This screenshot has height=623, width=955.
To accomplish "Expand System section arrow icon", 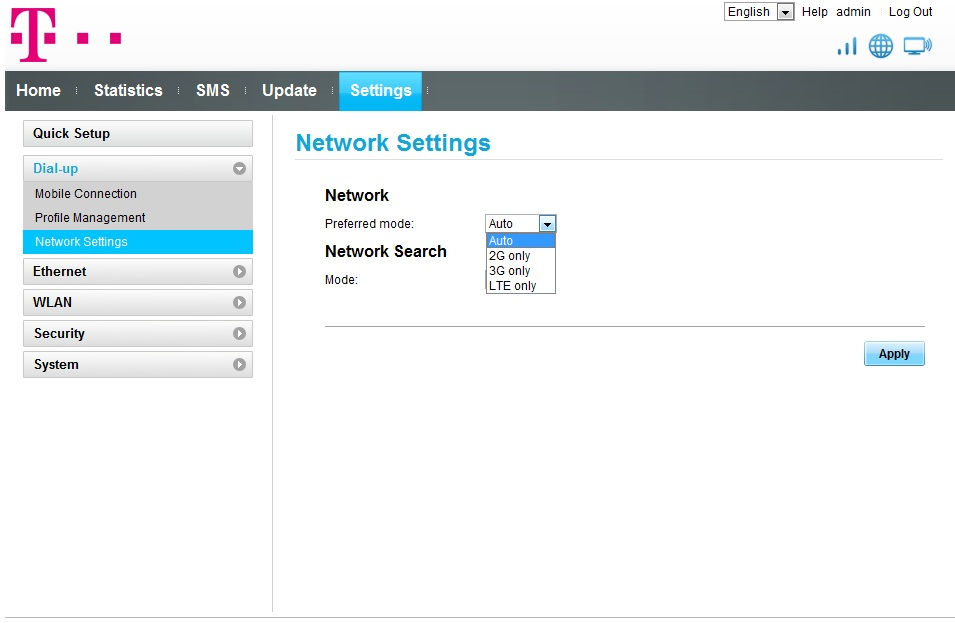I will tap(239, 364).
